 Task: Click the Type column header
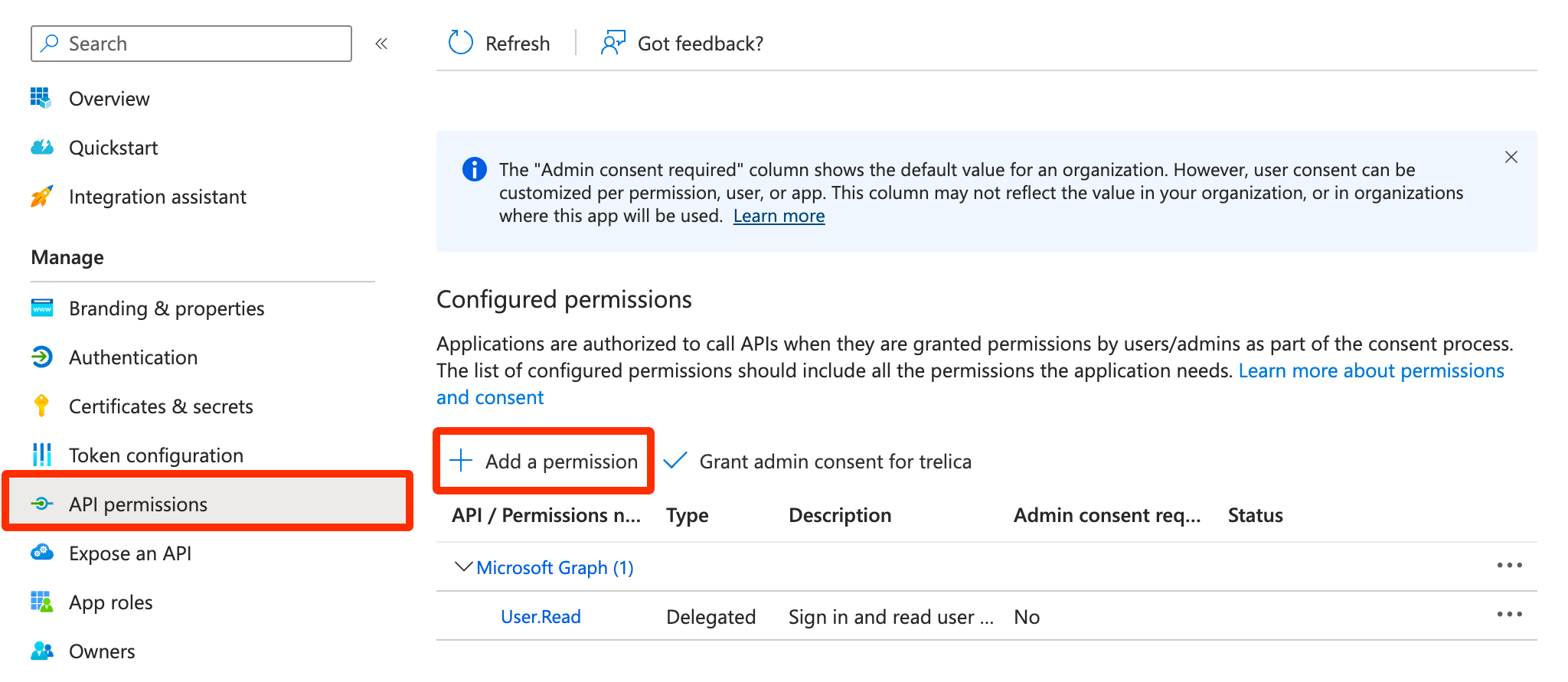tap(687, 515)
